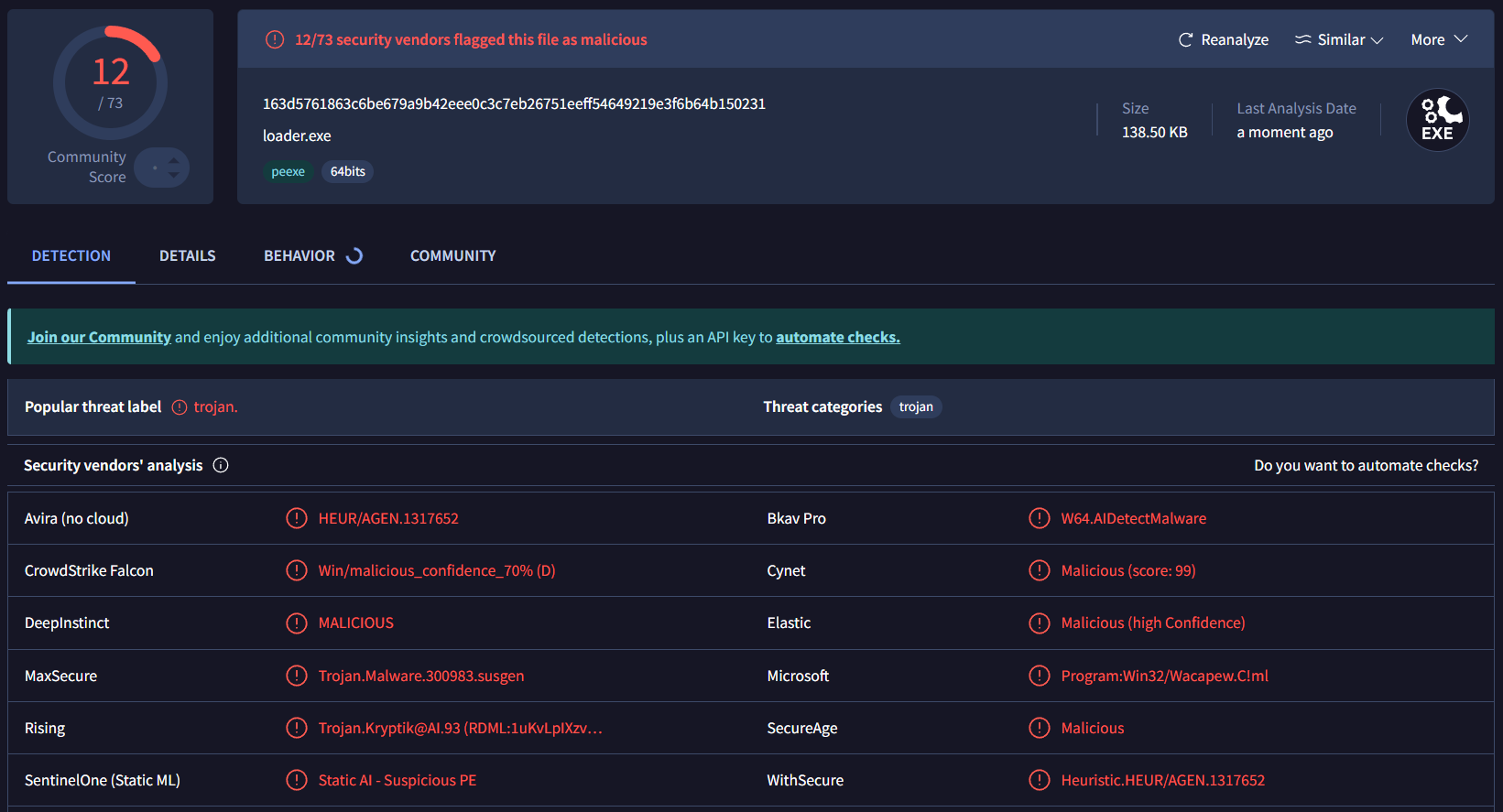Click the a moment ago analysis date
Image resolution: width=1503 pixels, height=812 pixels.
(x=1285, y=132)
